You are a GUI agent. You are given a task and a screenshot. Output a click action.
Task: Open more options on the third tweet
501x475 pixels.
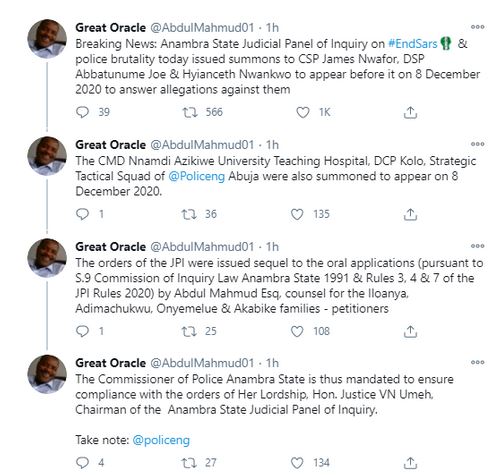click(x=477, y=246)
